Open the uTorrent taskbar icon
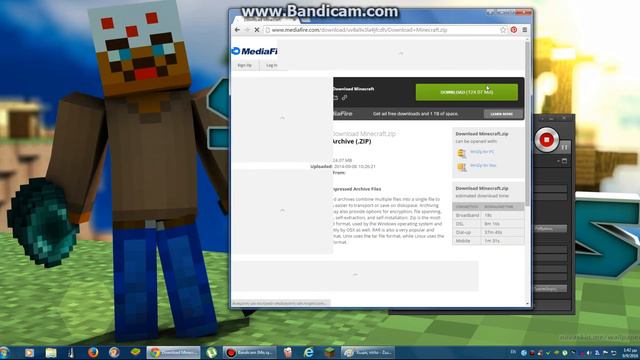 pyautogui.click(x=211, y=352)
